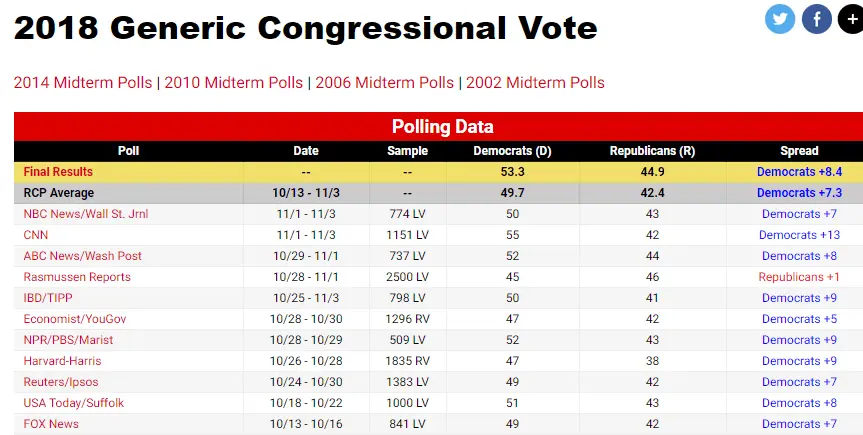Image resolution: width=863 pixels, height=435 pixels.
Task: Open the IBD/TIPP poll link
Action: point(48,298)
